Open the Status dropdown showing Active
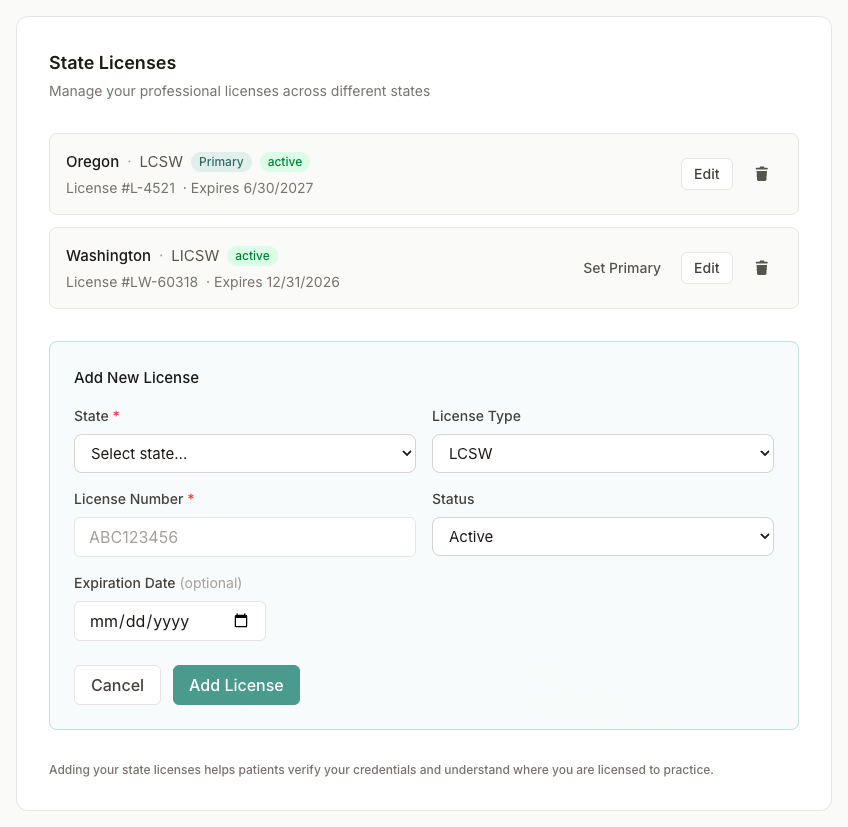848x827 pixels. (602, 537)
